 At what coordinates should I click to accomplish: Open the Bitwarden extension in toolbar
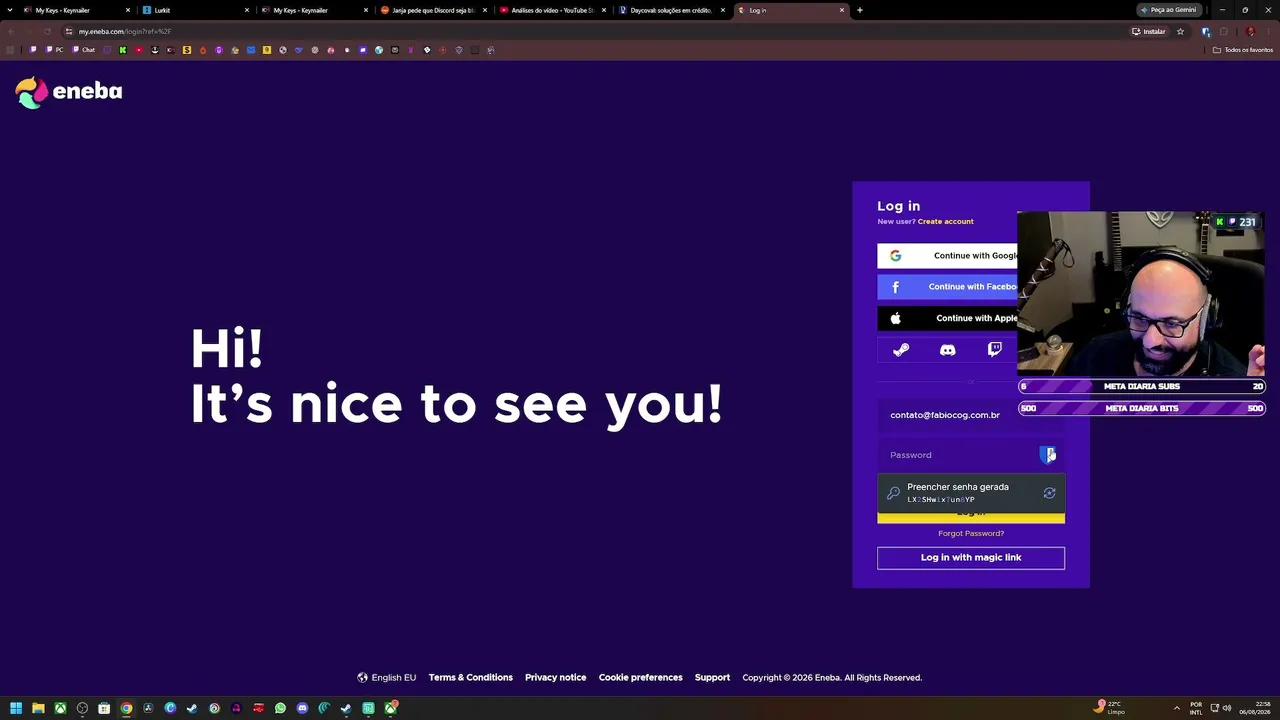(x=1206, y=31)
